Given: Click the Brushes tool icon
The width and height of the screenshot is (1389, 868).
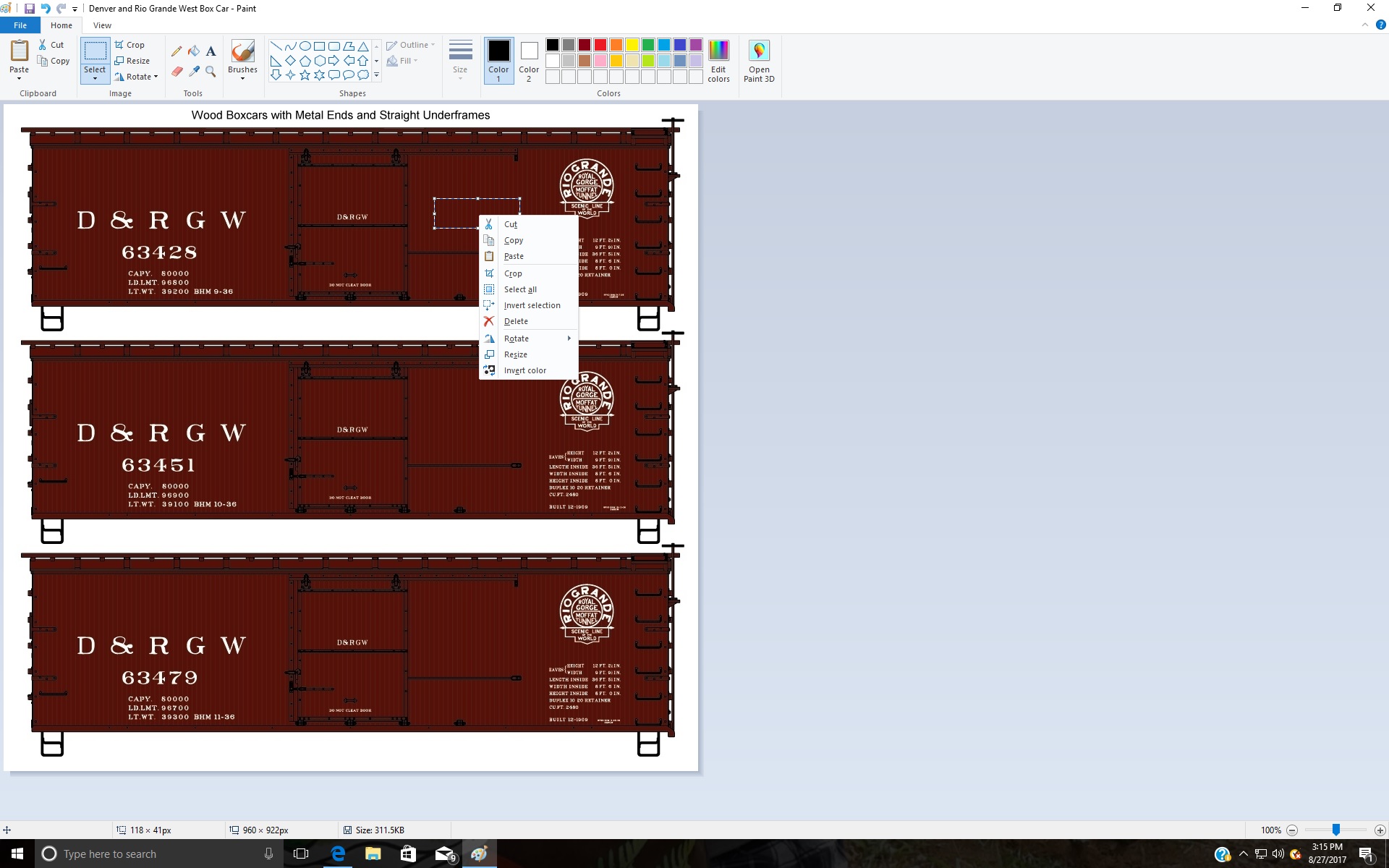Looking at the screenshot, I should 242,52.
